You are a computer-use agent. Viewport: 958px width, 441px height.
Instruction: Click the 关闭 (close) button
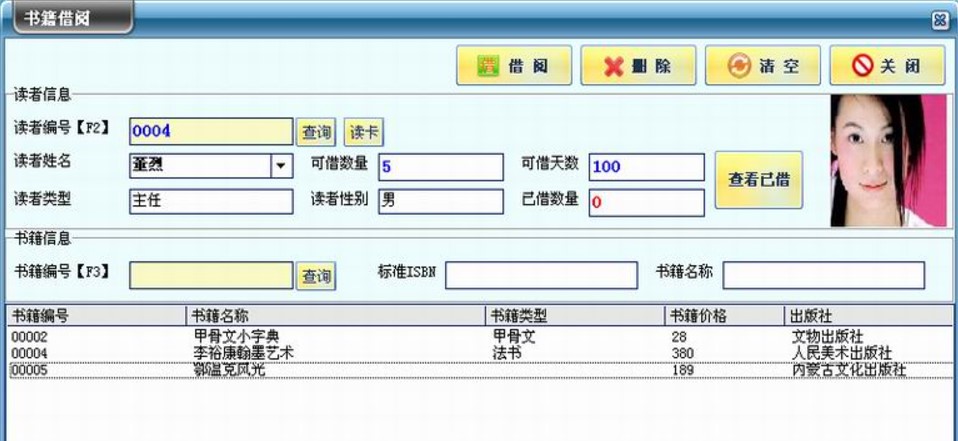(x=887, y=65)
